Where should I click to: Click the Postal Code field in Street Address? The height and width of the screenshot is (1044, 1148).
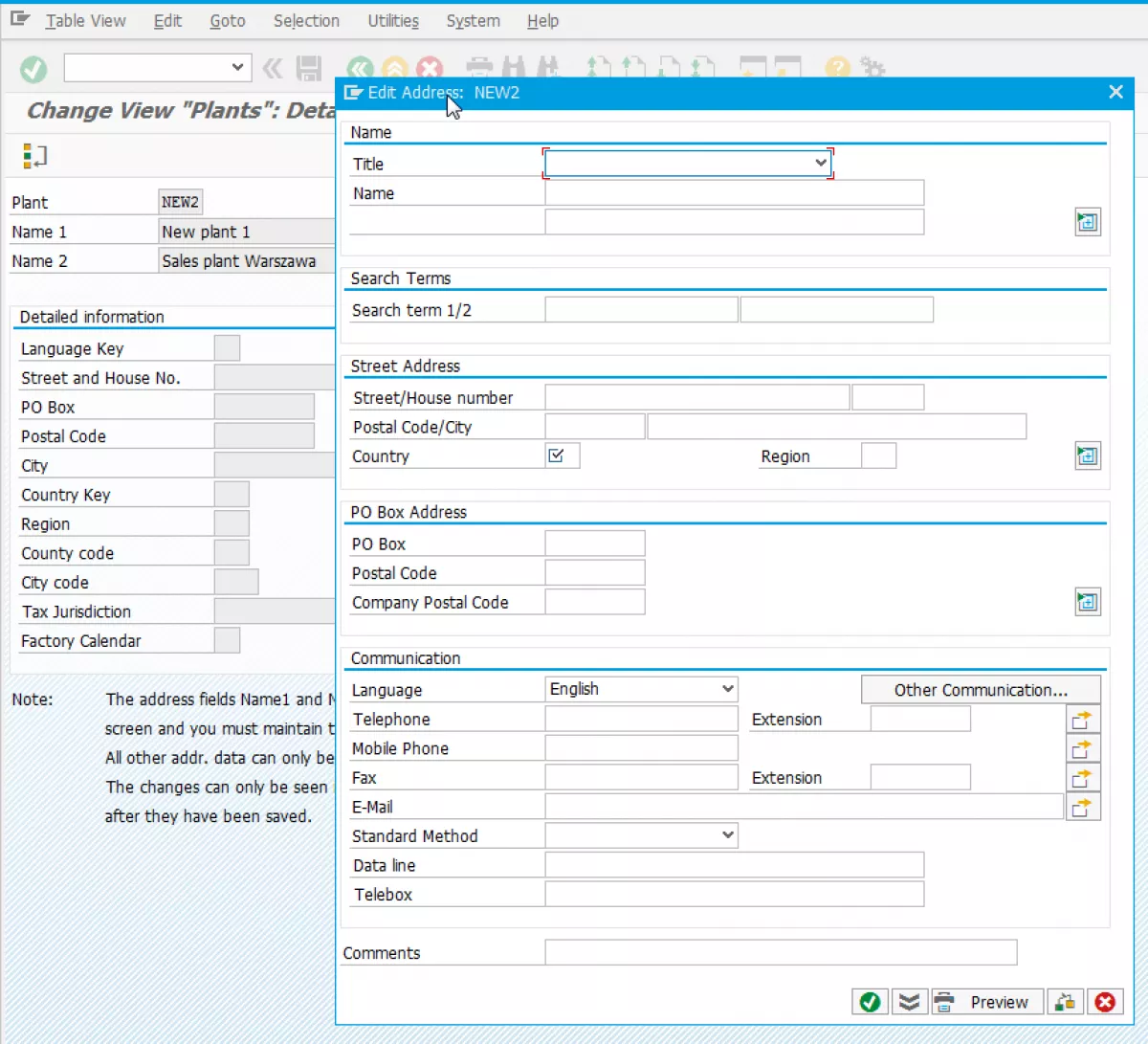[x=595, y=427]
